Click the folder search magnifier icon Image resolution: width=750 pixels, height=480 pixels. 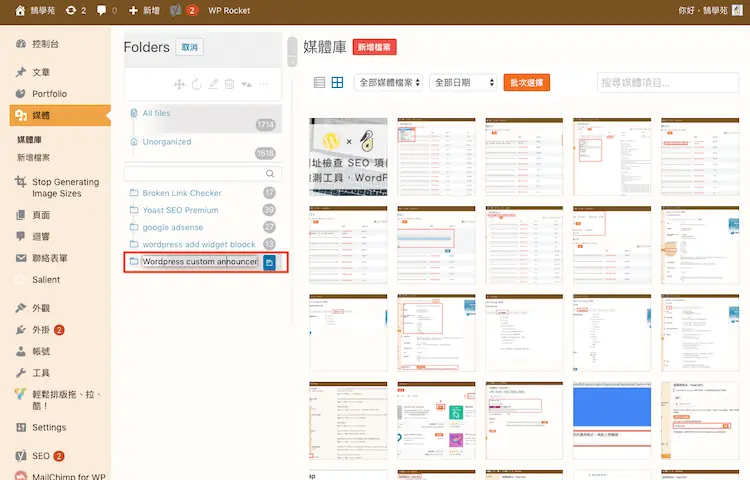click(x=270, y=174)
